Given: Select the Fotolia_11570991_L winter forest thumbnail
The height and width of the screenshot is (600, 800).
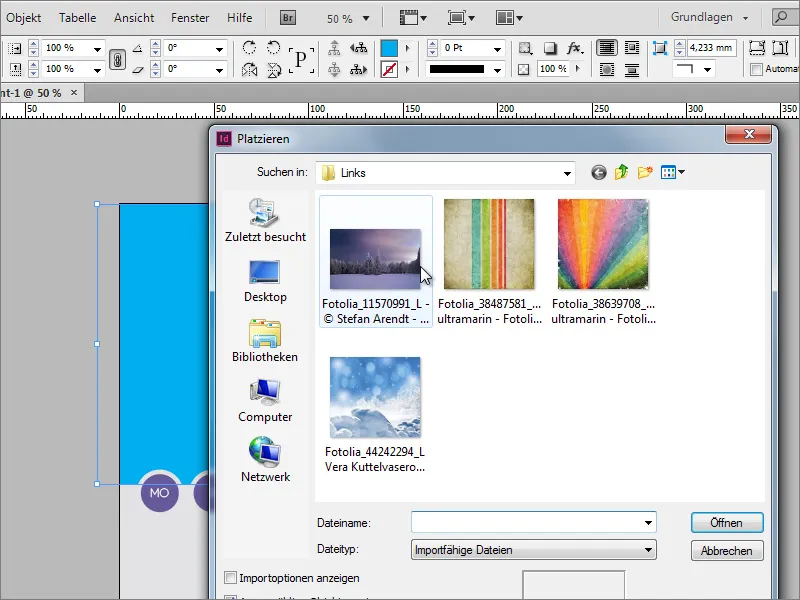Looking at the screenshot, I should pyautogui.click(x=376, y=261).
